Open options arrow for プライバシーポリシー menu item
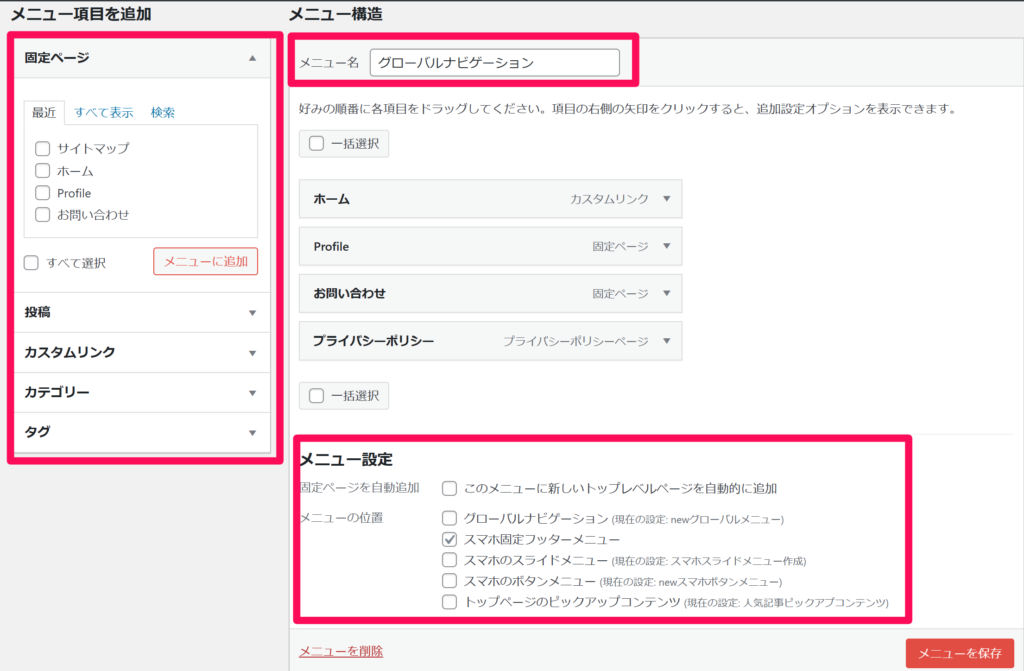The image size is (1024, 671). click(667, 341)
